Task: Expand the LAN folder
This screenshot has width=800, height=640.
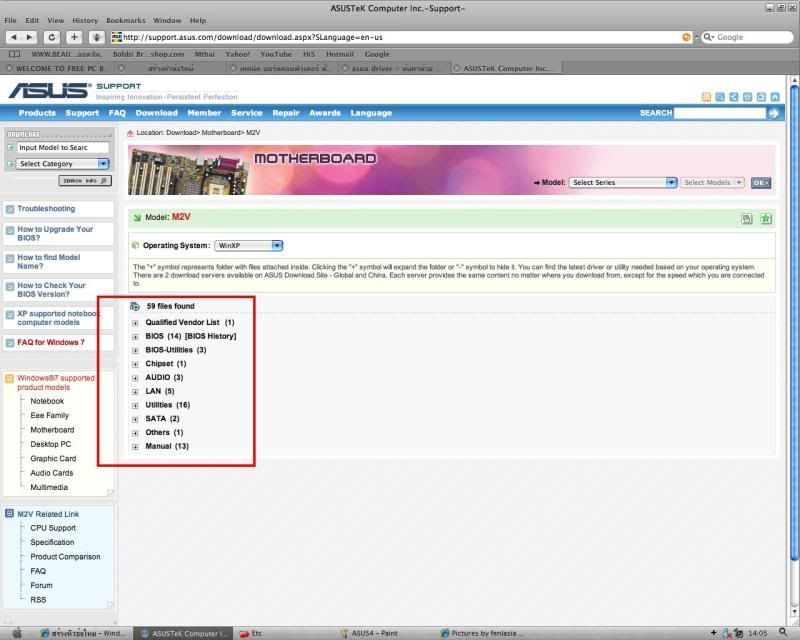Action: pos(135,392)
